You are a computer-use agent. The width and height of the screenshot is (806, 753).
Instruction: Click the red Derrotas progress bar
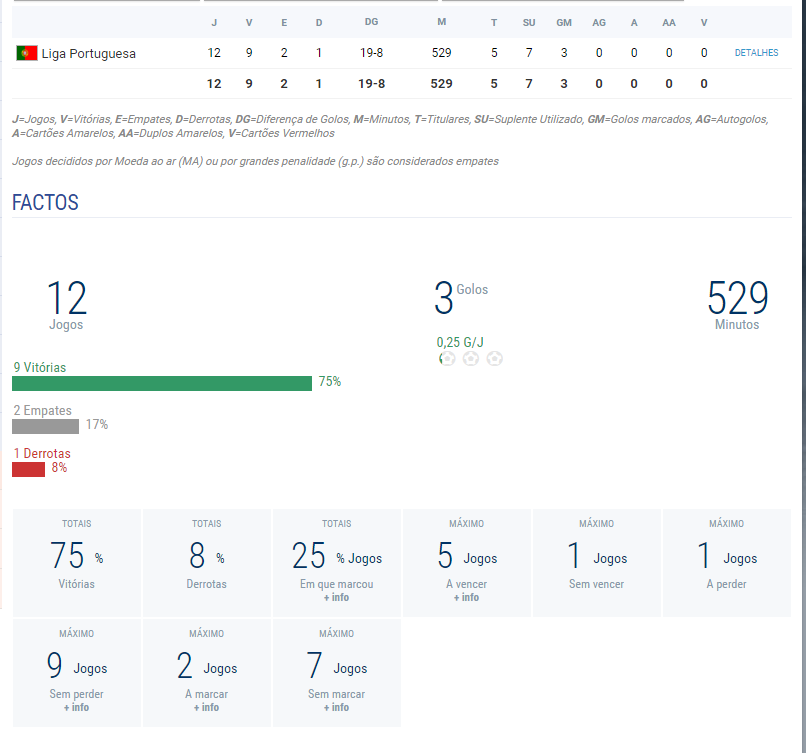coord(29,469)
